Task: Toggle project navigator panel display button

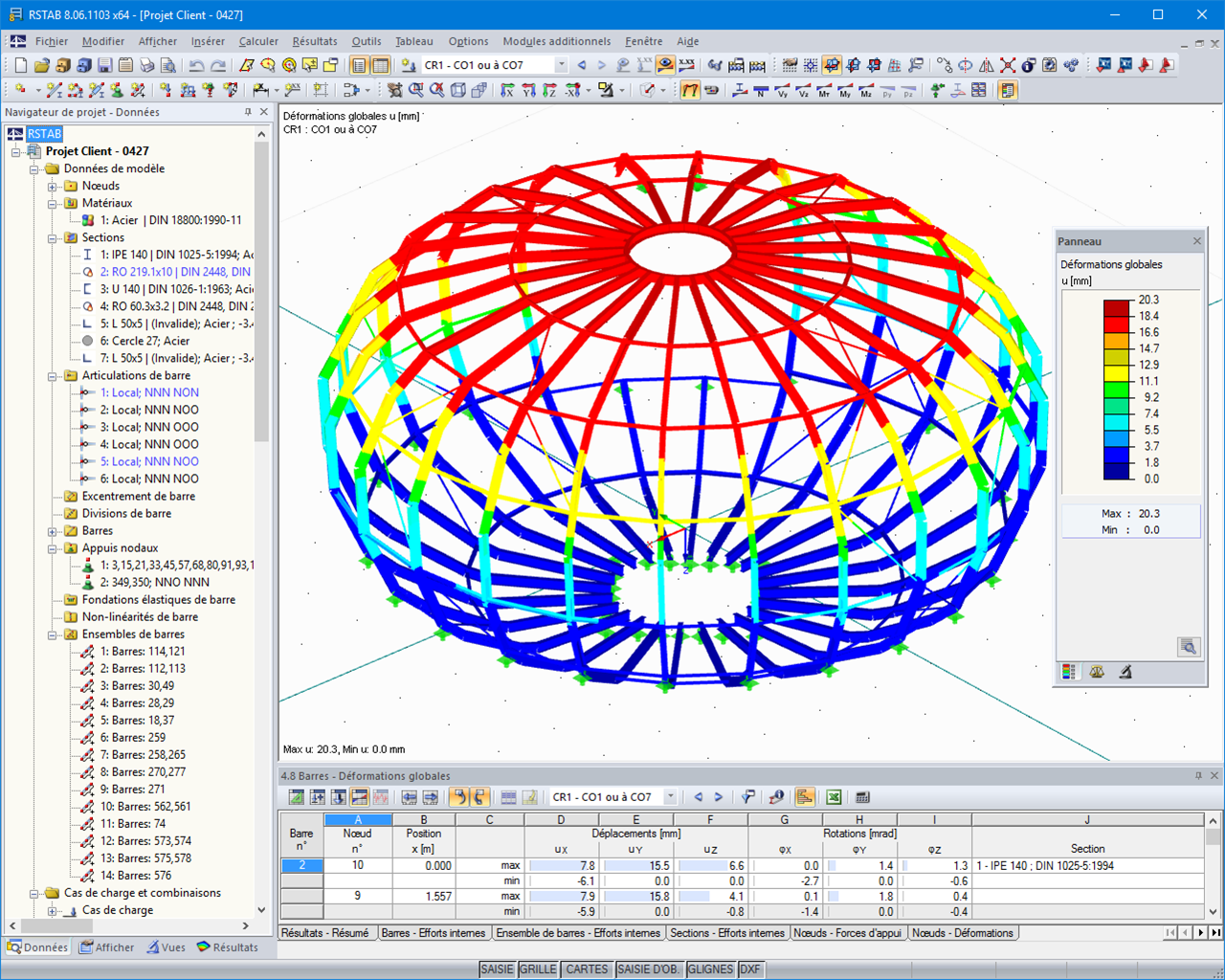Action: pyautogui.click(x=359, y=65)
